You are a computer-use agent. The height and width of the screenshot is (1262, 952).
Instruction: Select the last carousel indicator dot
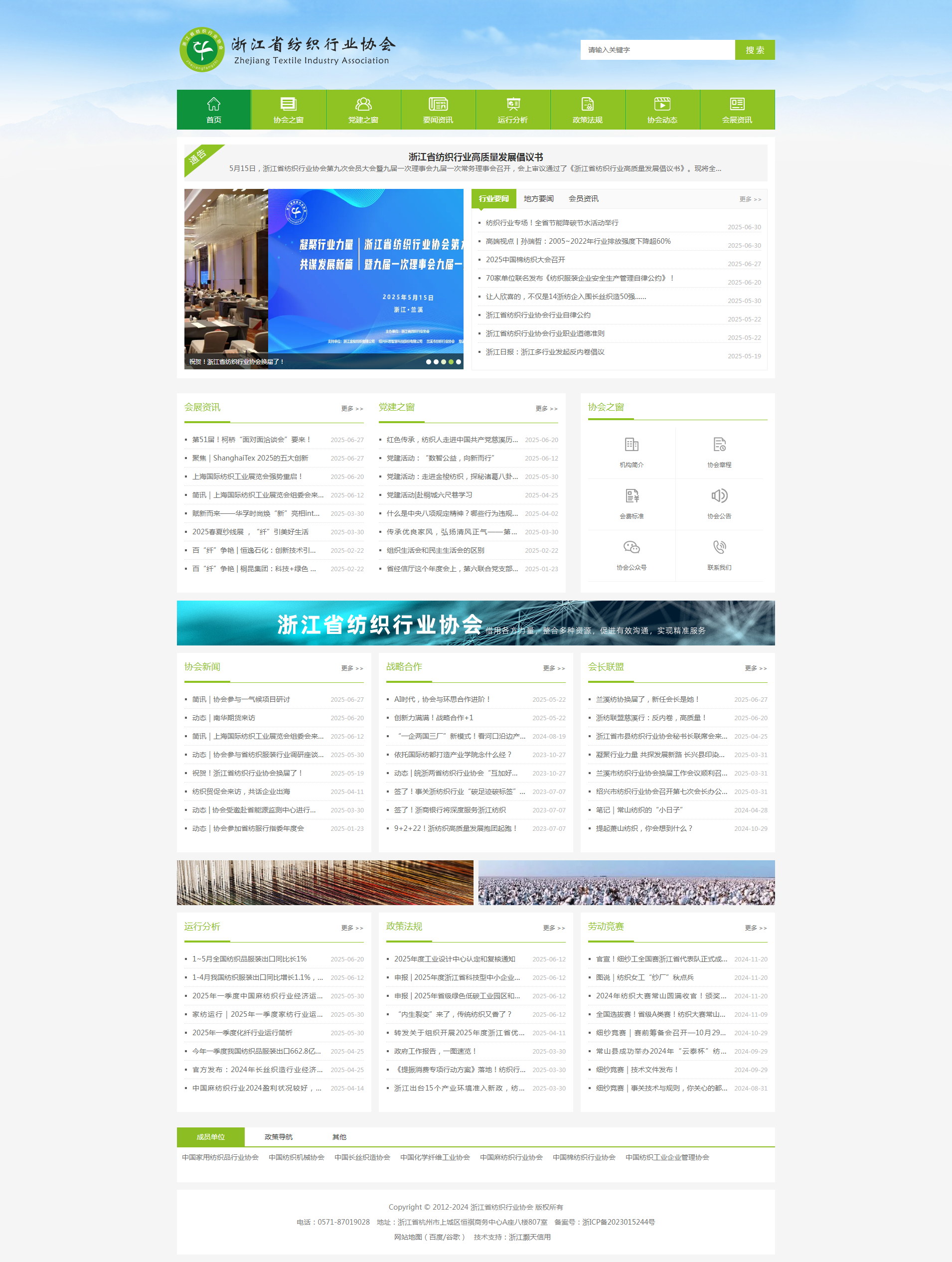(458, 362)
